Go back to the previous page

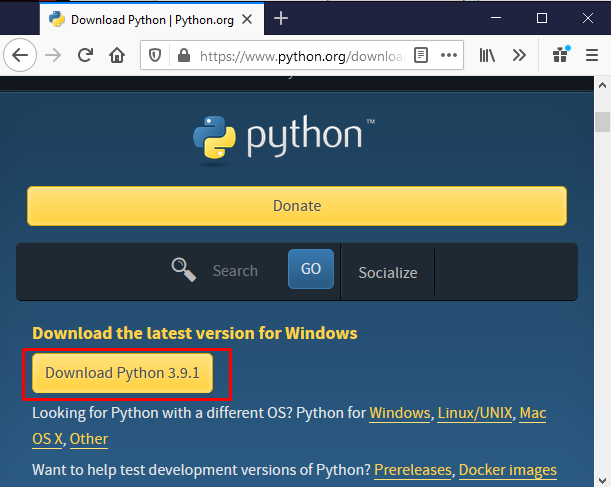pyautogui.click(x=20, y=56)
